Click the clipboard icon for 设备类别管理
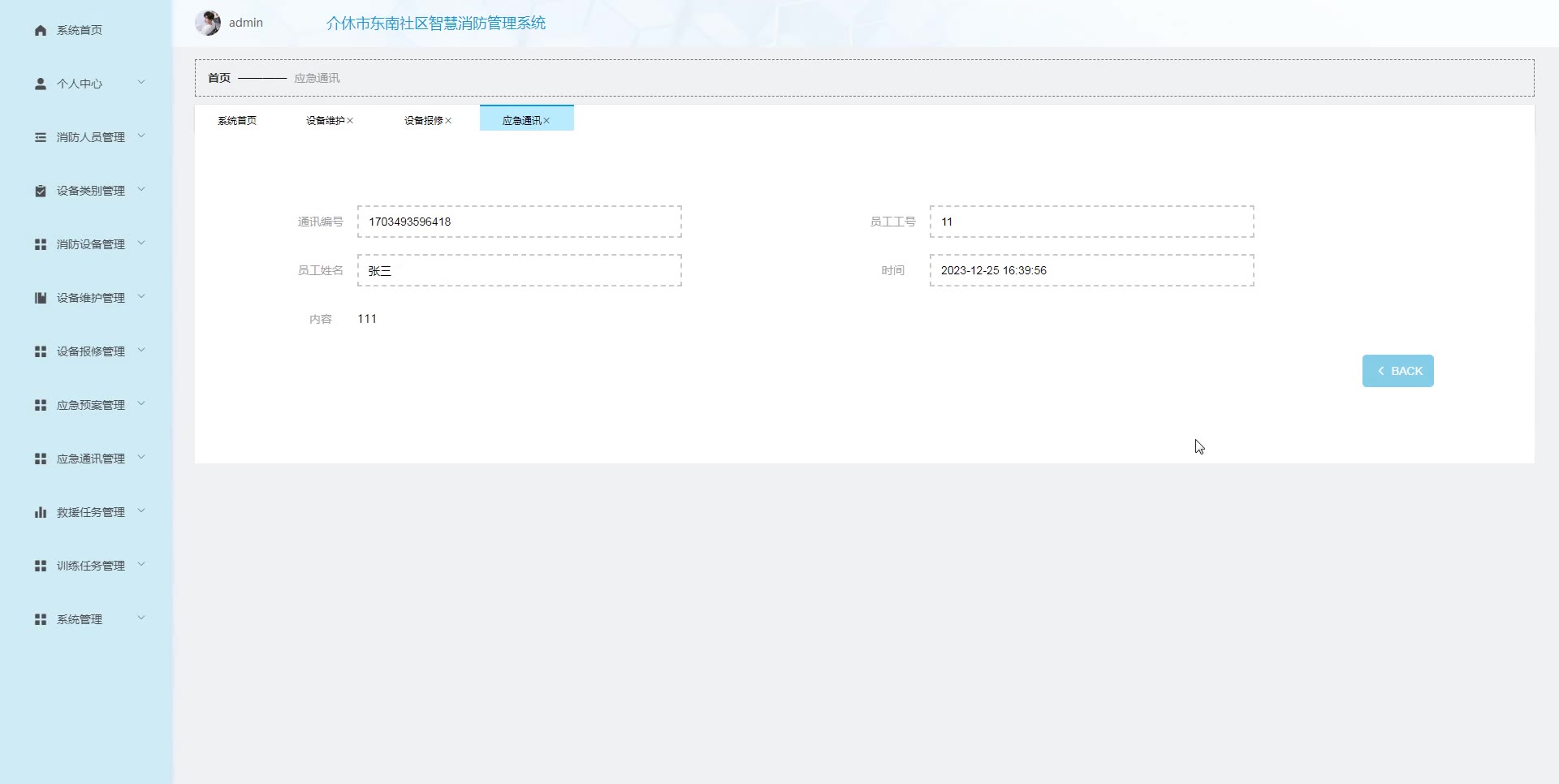 [x=41, y=191]
